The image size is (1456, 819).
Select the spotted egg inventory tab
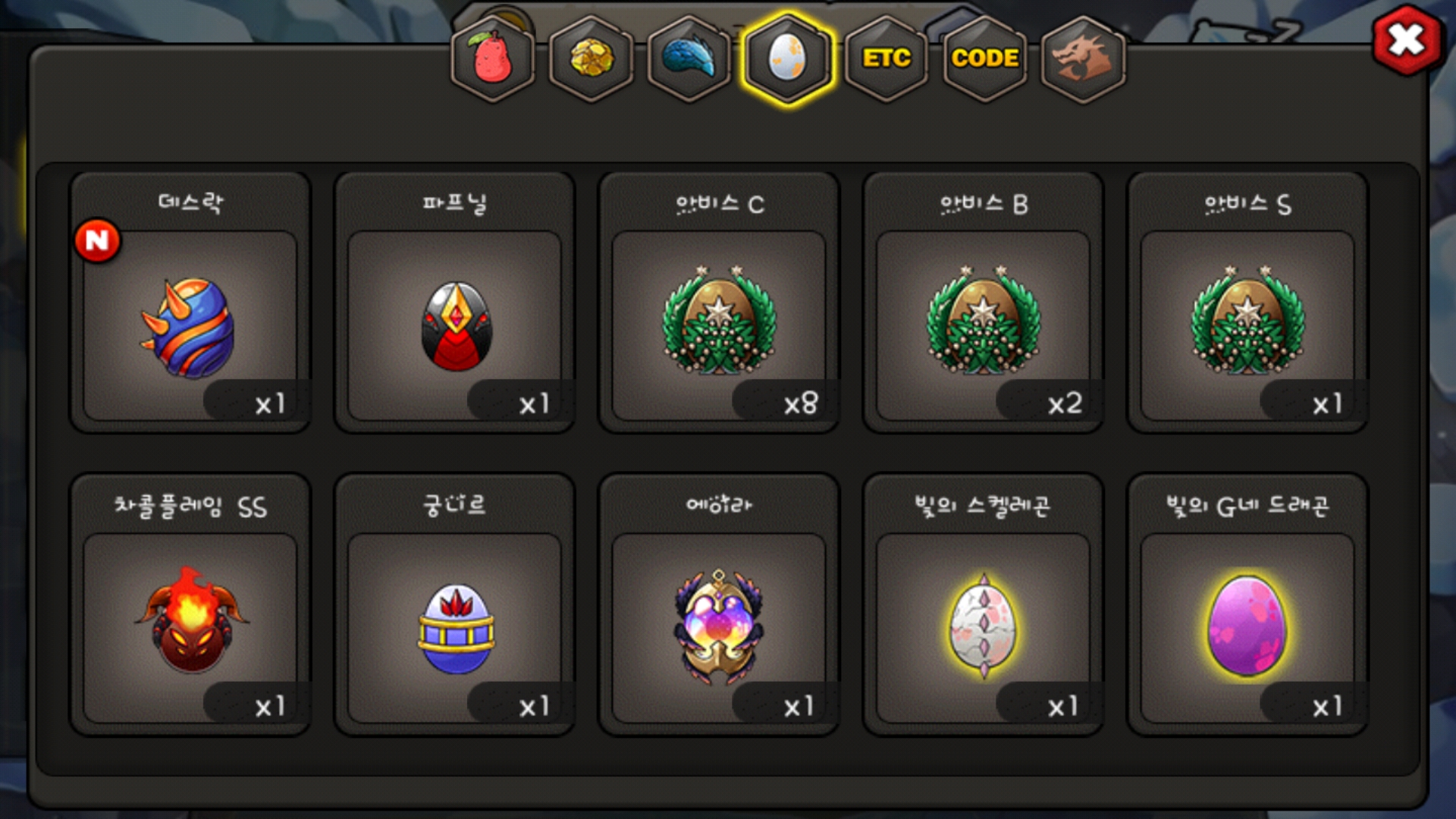788,59
